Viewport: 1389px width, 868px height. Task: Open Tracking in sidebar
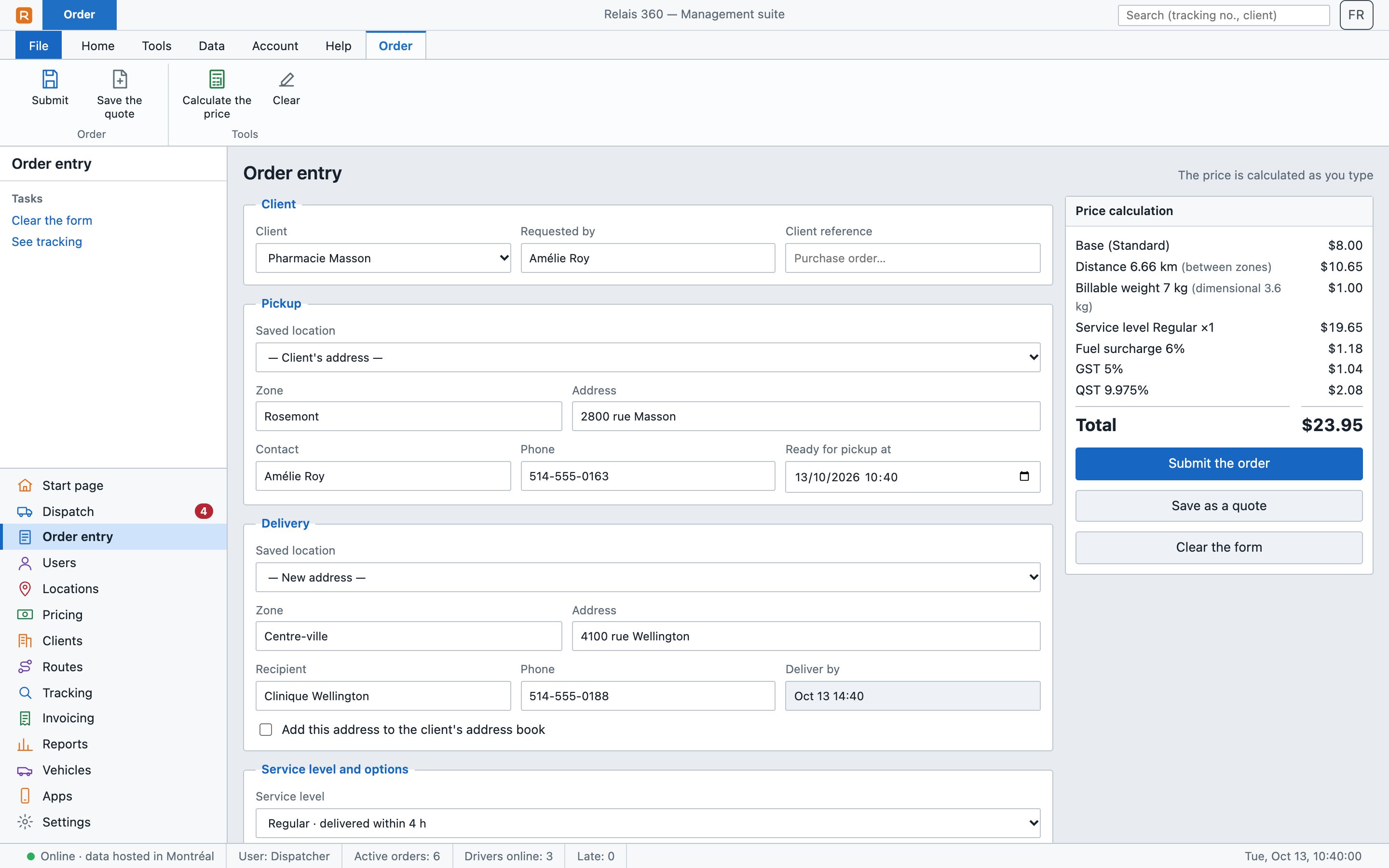pyautogui.click(x=114, y=692)
